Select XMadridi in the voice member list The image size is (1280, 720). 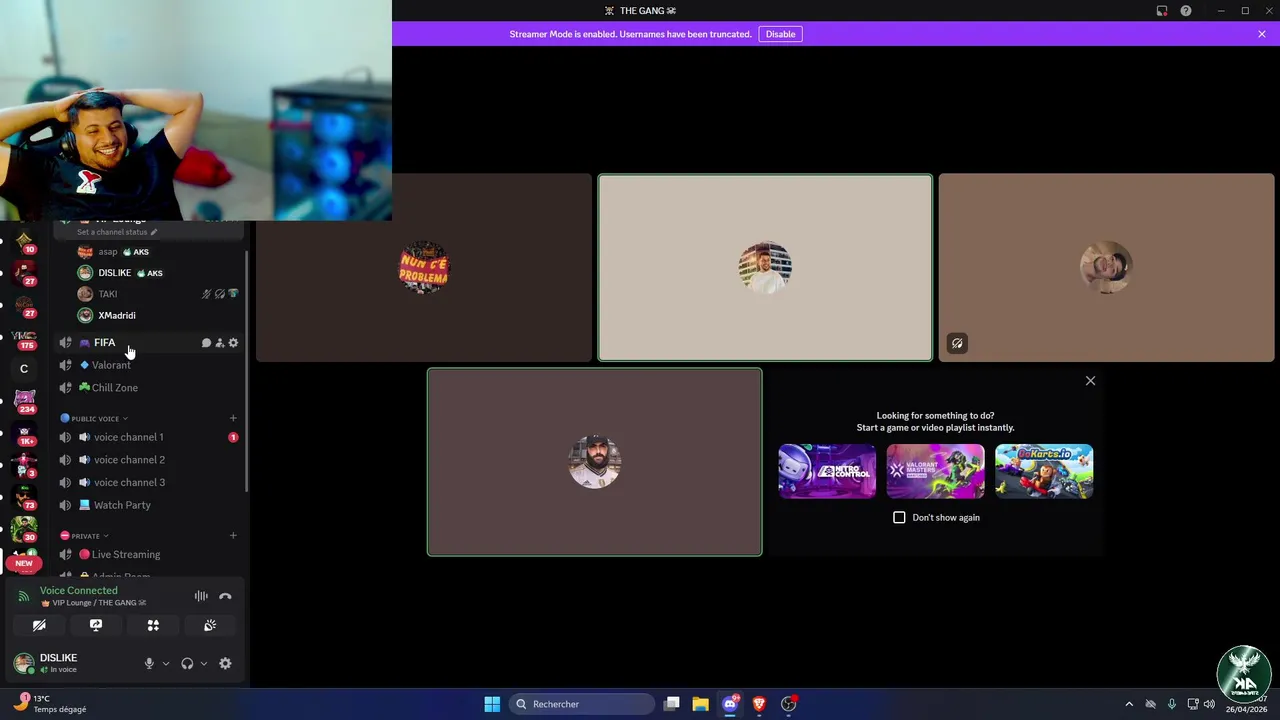(158, 315)
